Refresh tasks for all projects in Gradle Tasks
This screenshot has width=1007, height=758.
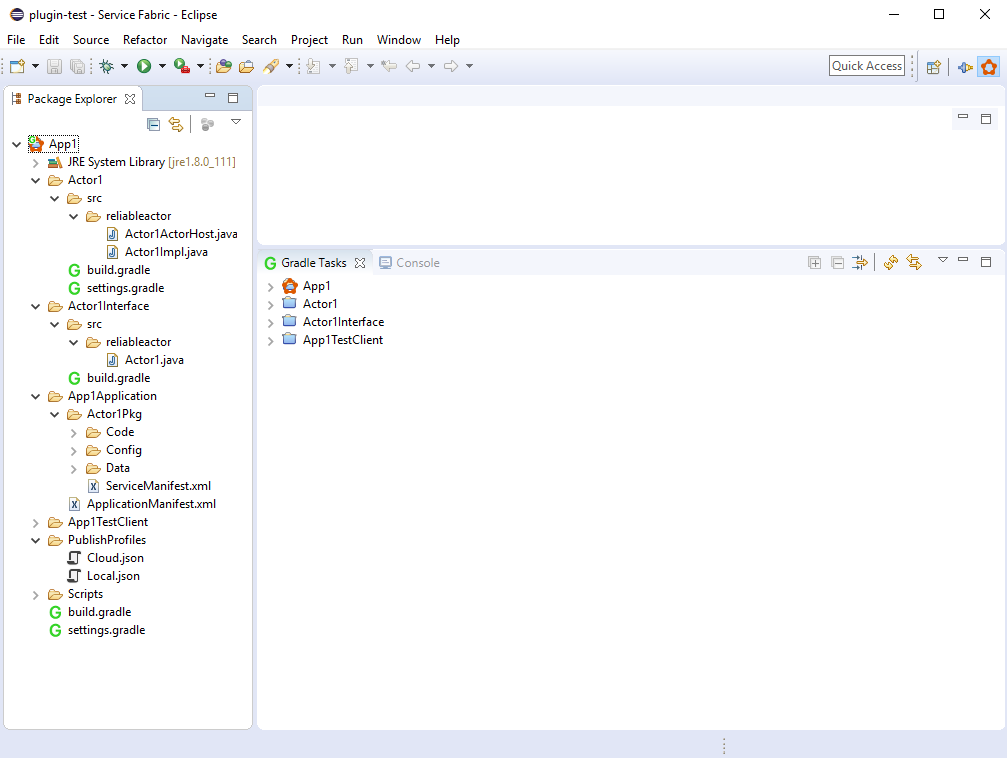(x=890, y=262)
